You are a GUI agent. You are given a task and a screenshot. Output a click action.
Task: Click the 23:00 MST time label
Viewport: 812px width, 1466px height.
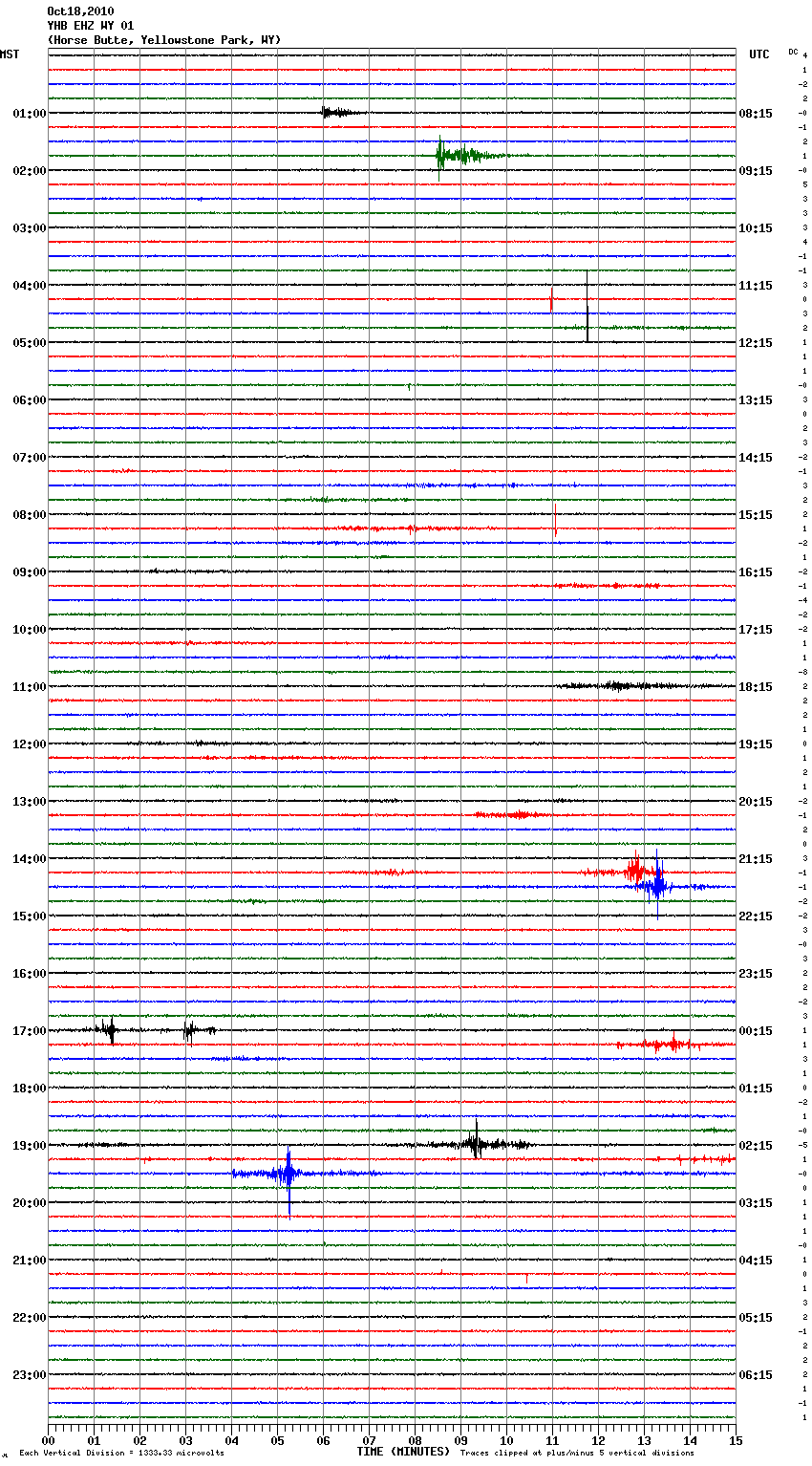point(29,1375)
